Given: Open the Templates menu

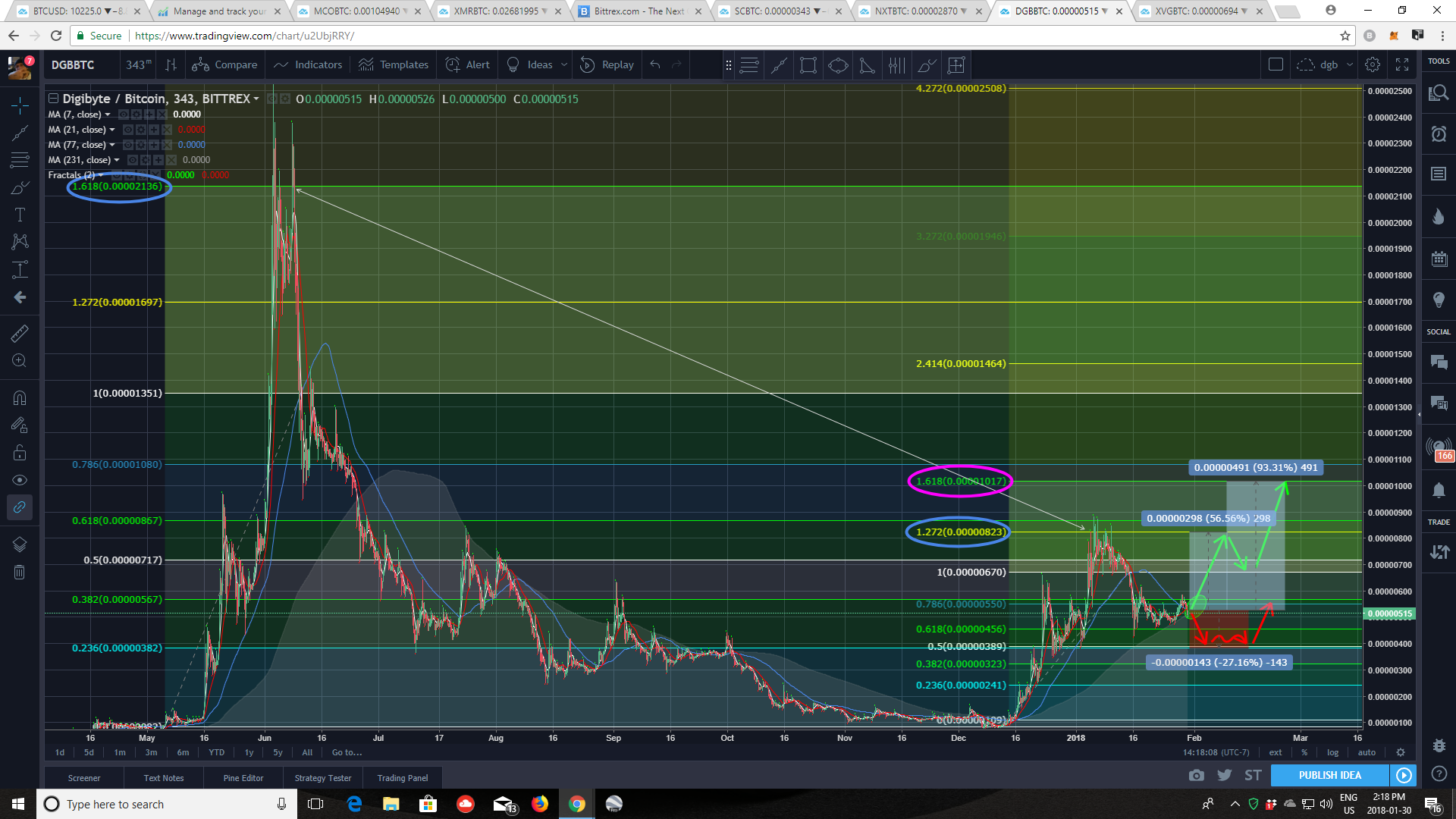Looking at the screenshot, I should click(x=394, y=65).
